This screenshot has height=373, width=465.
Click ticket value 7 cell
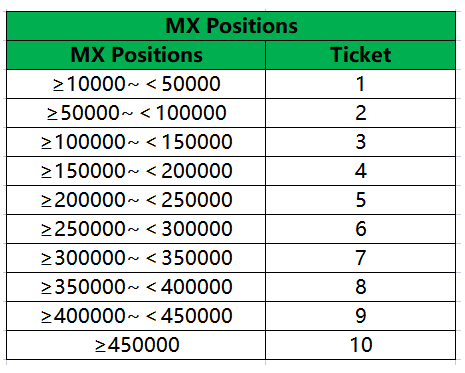click(x=361, y=258)
